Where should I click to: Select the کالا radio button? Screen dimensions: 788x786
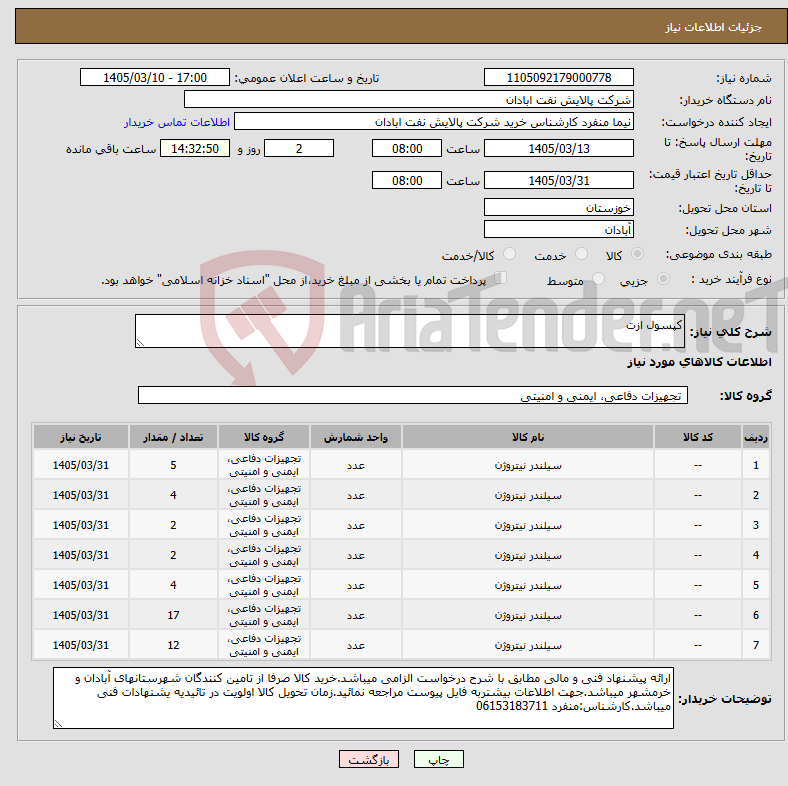tap(637, 254)
